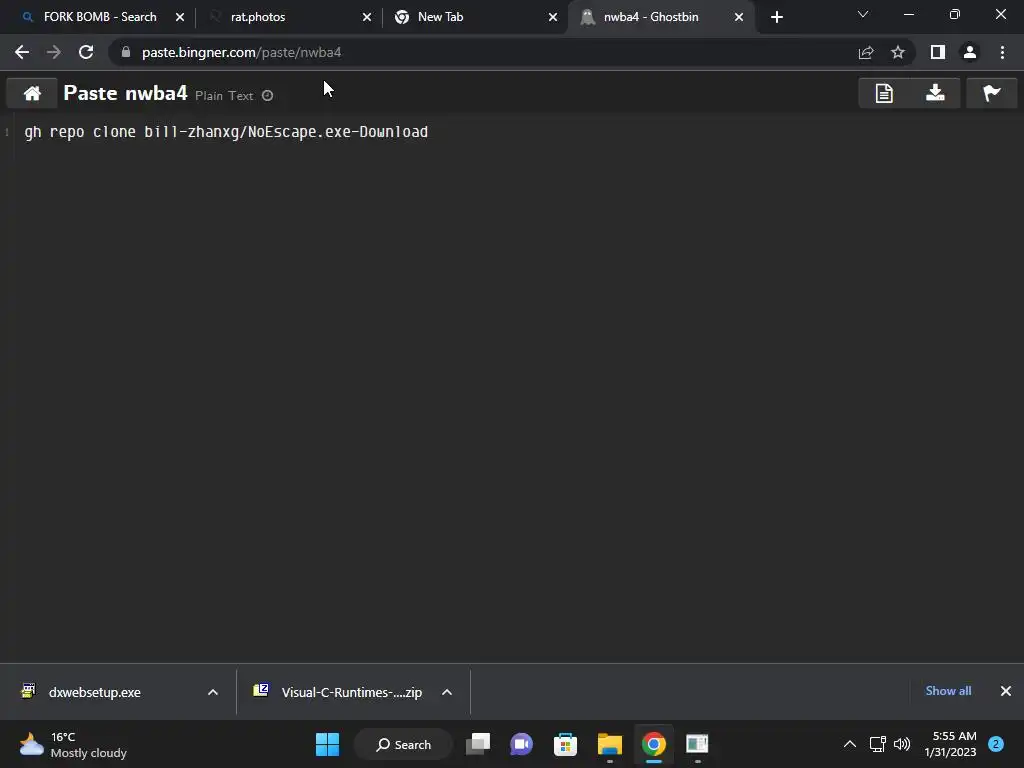Close the FORK BOMB - Search tab
This screenshot has width=1024, height=768.
[x=180, y=17]
